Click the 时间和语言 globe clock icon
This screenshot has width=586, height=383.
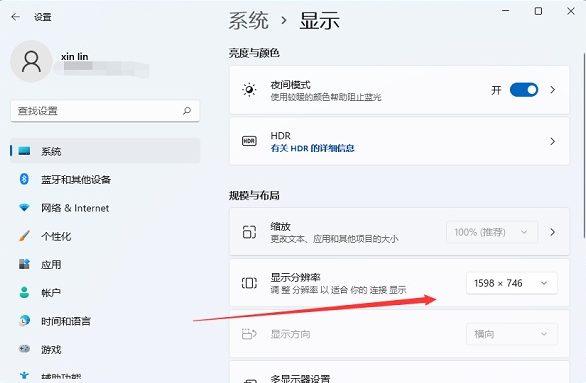click(x=24, y=321)
